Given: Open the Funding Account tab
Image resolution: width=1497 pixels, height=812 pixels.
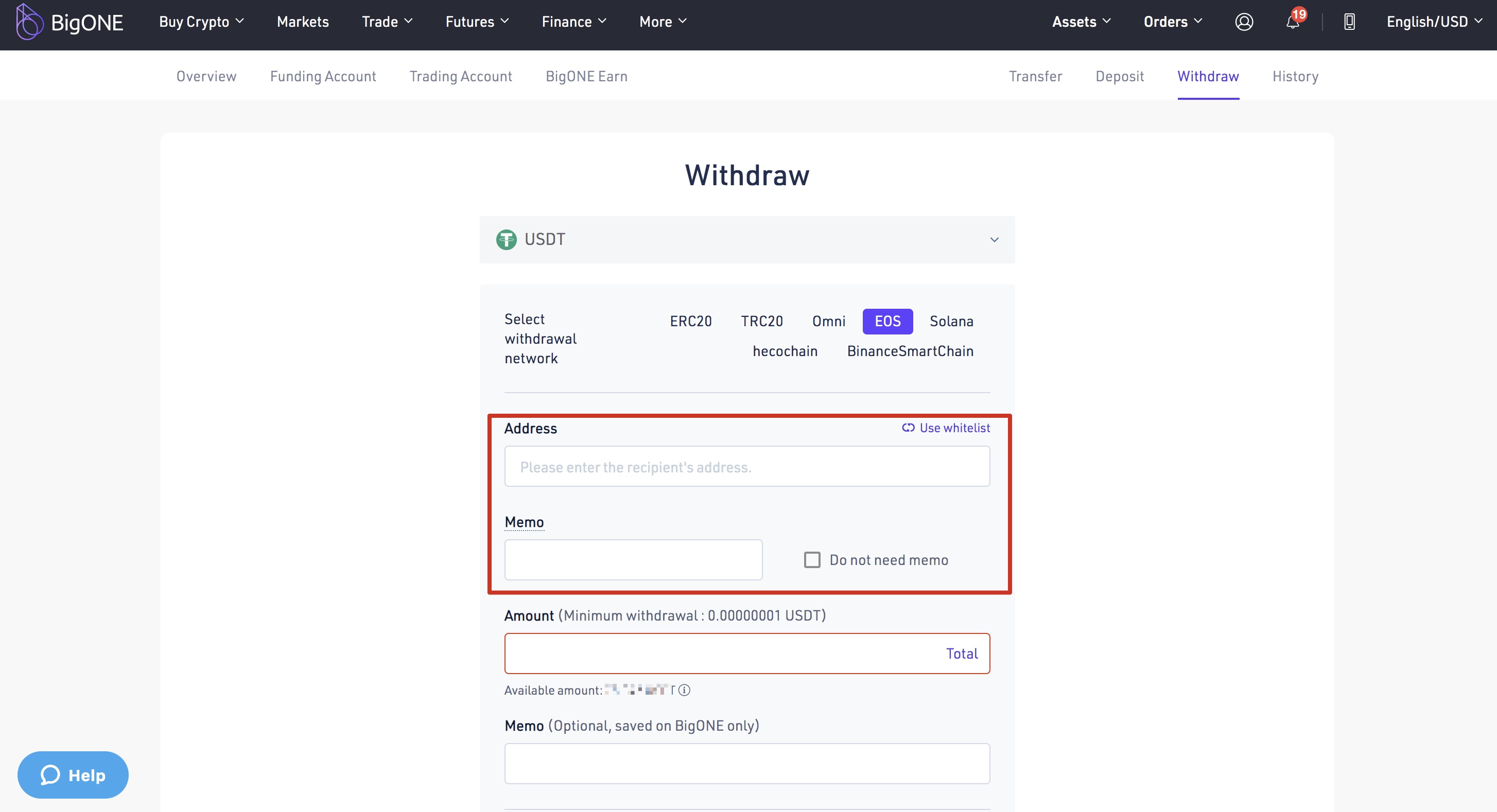Looking at the screenshot, I should coord(323,76).
